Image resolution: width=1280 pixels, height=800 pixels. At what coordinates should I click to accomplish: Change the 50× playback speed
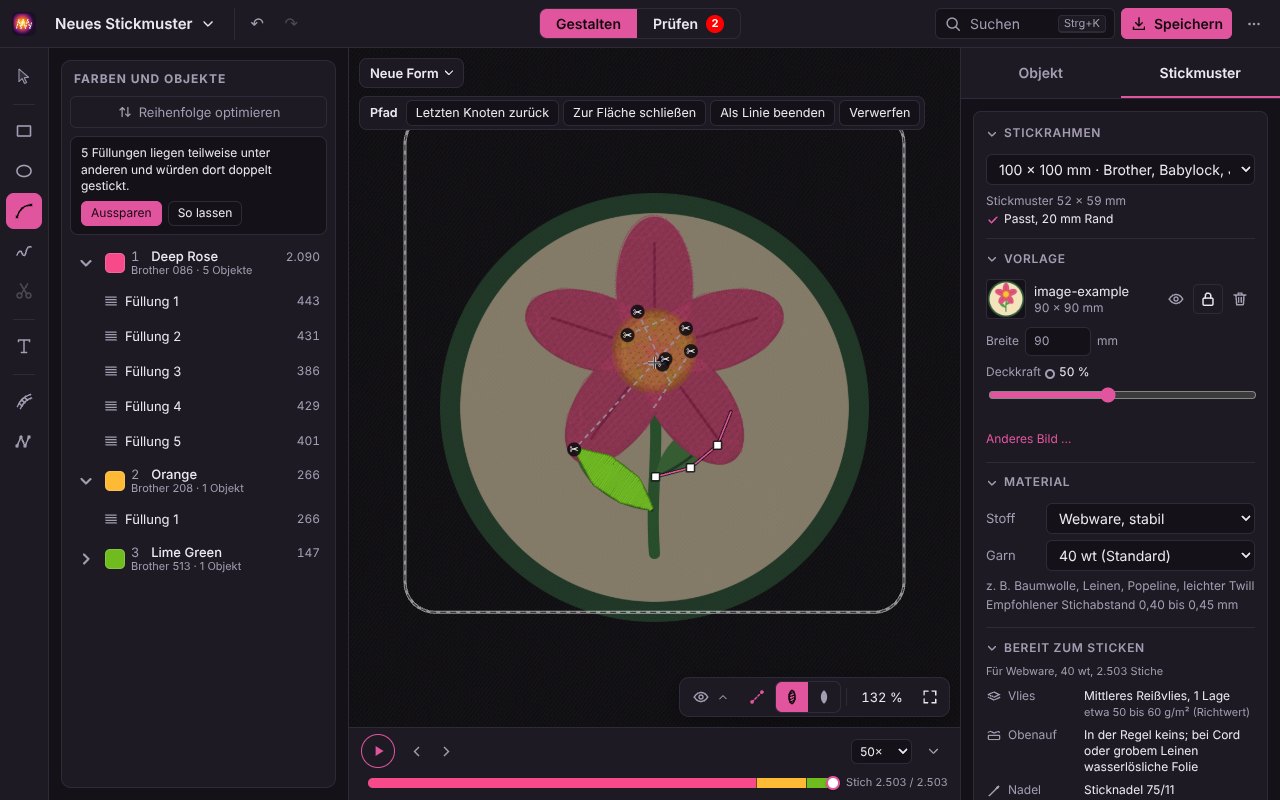pyautogui.click(x=881, y=751)
